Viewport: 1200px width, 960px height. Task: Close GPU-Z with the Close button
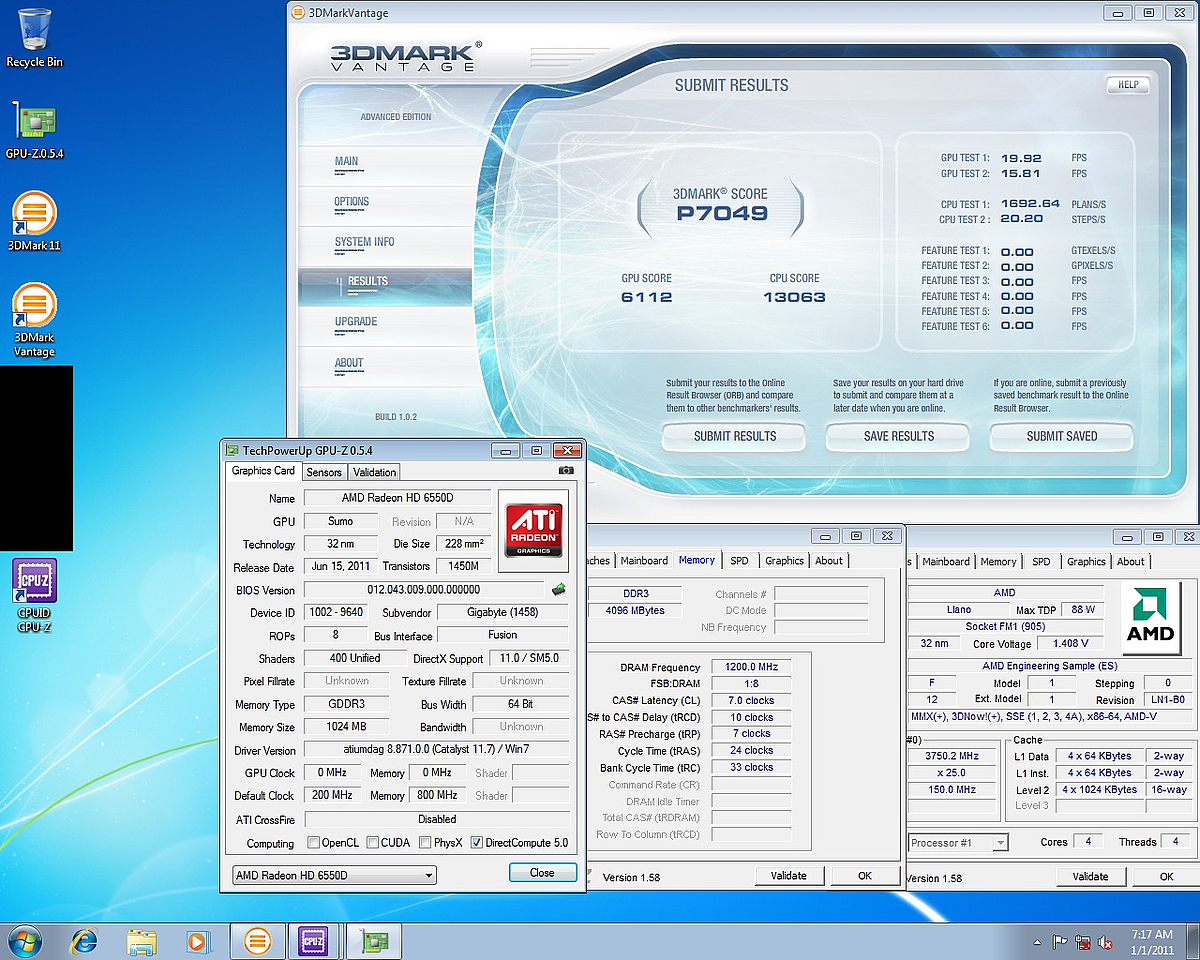[x=542, y=873]
